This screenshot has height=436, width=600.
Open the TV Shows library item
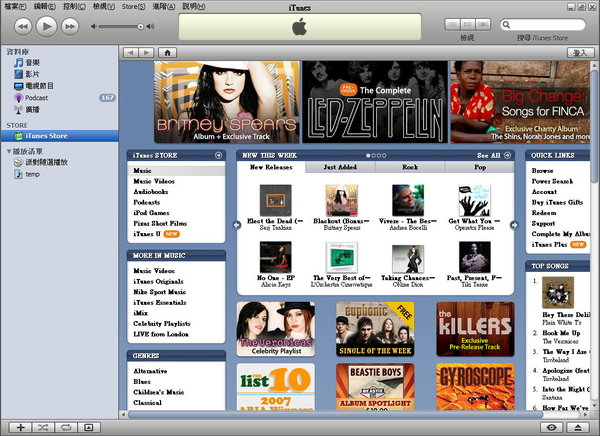[x=34, y=86]
